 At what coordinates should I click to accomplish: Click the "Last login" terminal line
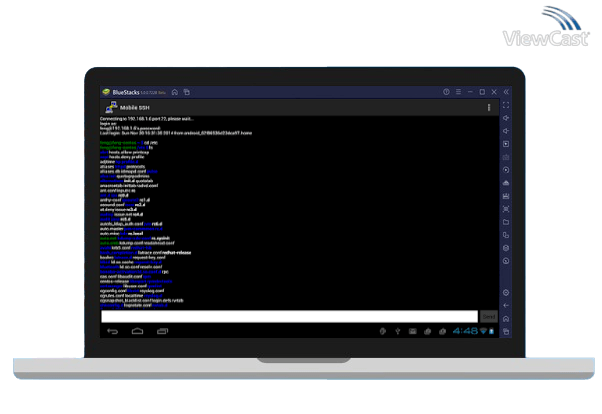pos(176,133)
